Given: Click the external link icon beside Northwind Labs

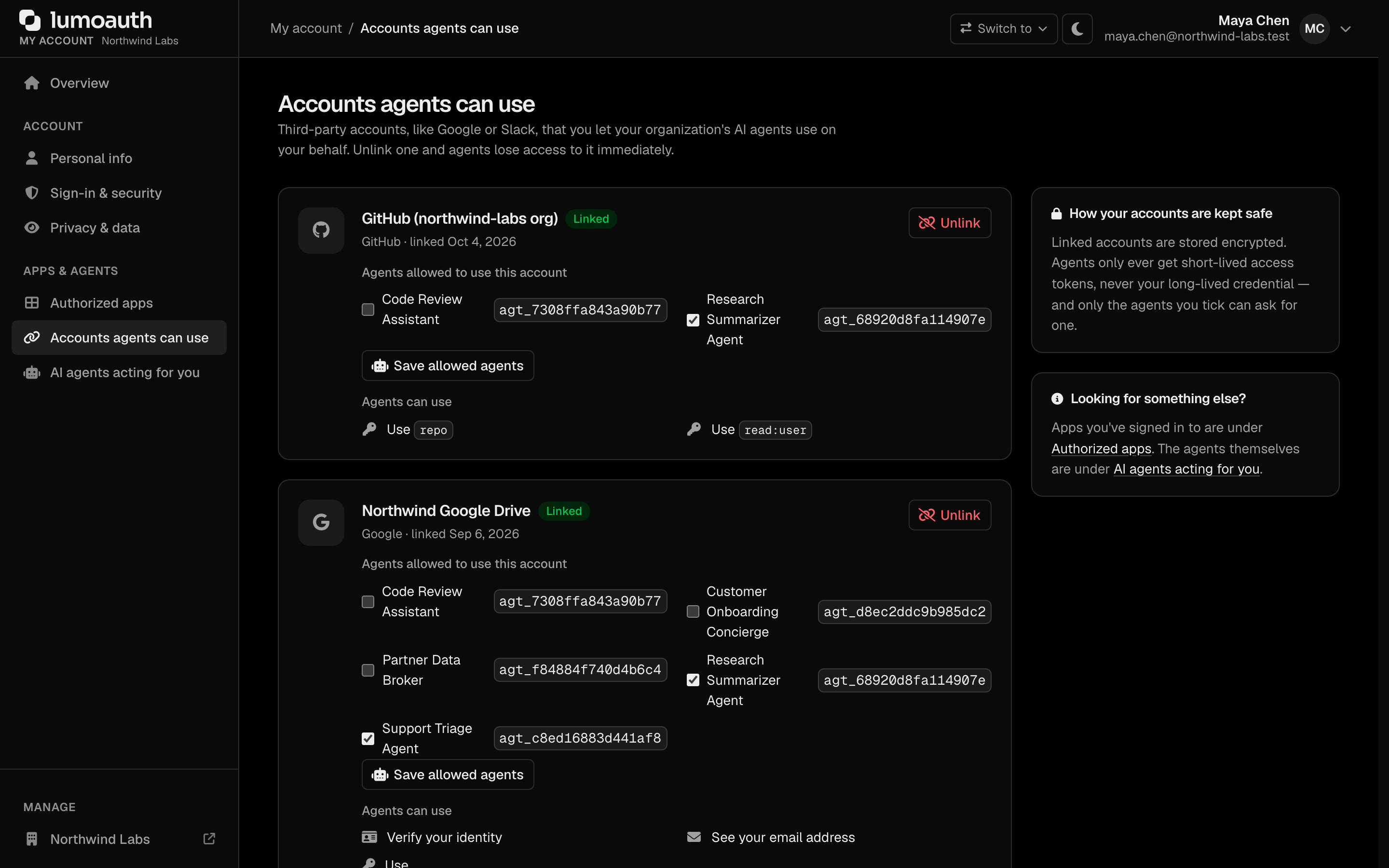Looking at the screenshot, I should tap(209, 839).
